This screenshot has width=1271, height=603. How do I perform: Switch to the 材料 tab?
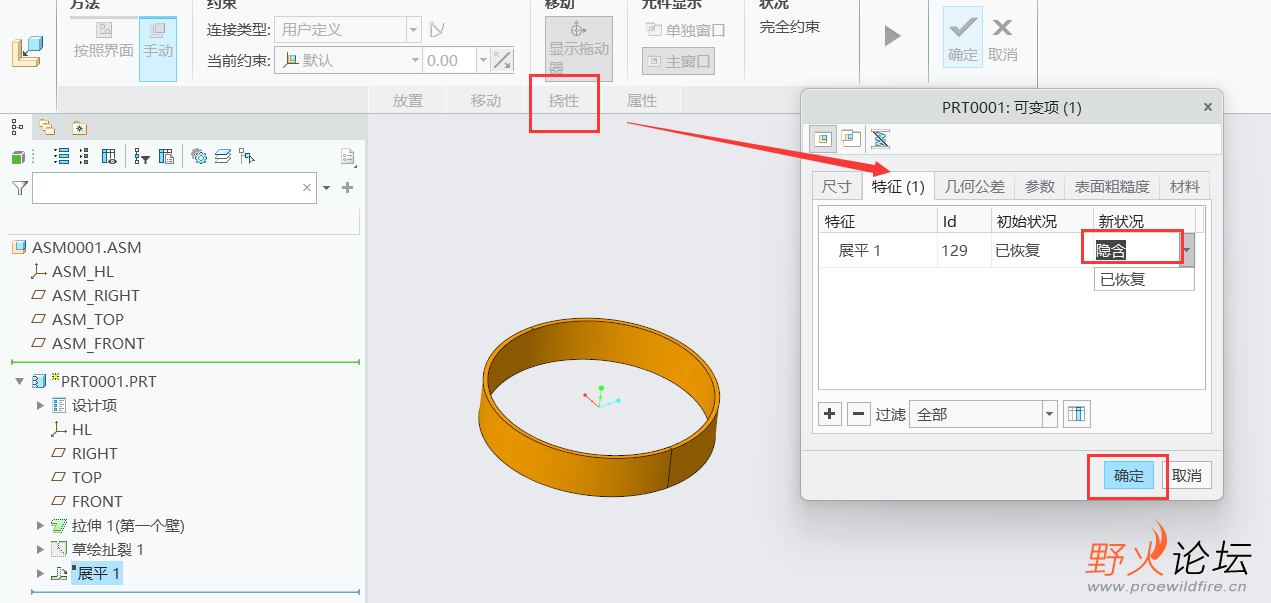point(1184,186)
